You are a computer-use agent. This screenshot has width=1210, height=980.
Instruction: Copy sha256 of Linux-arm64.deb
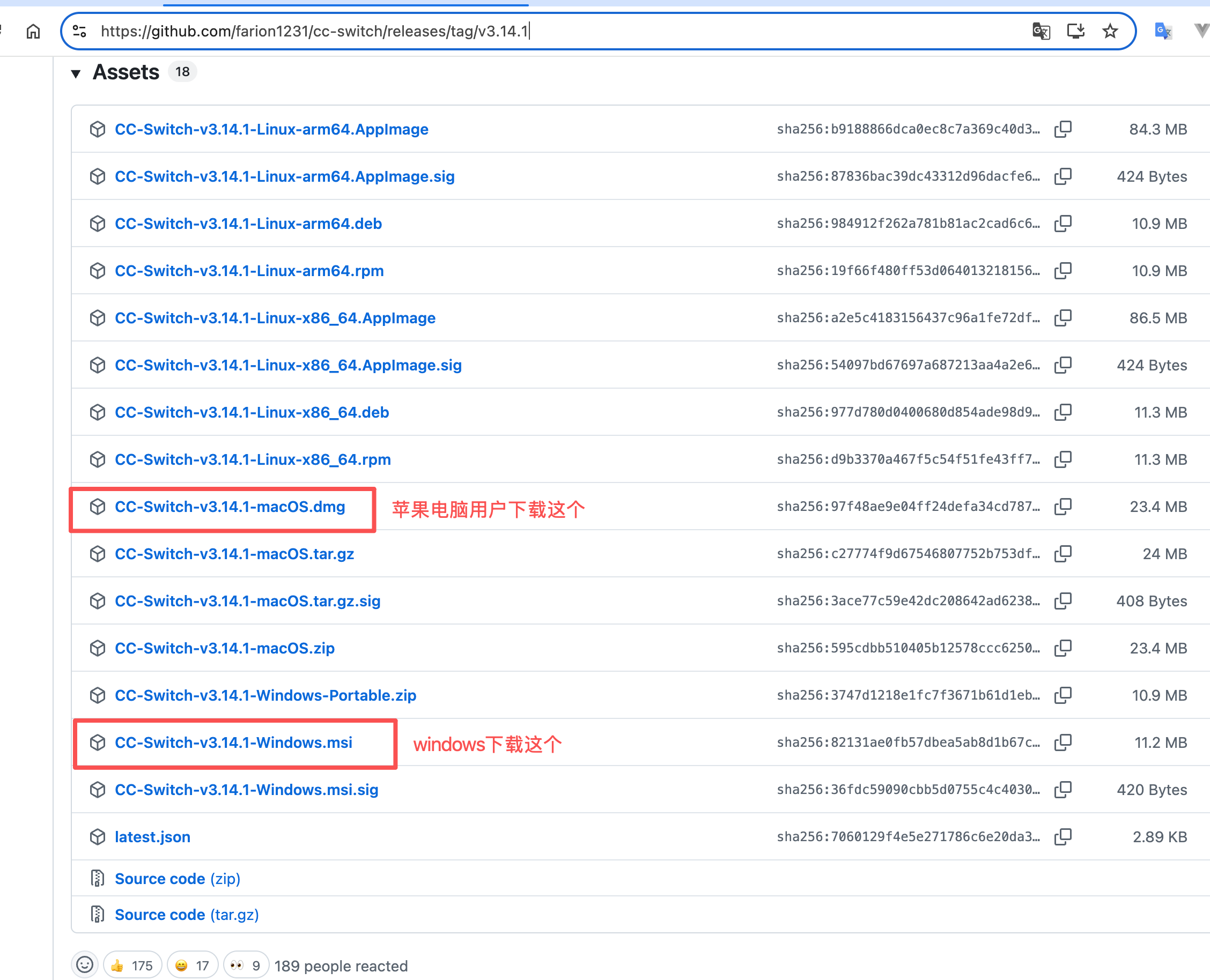pyautogui.click(x=1063, y=224)
